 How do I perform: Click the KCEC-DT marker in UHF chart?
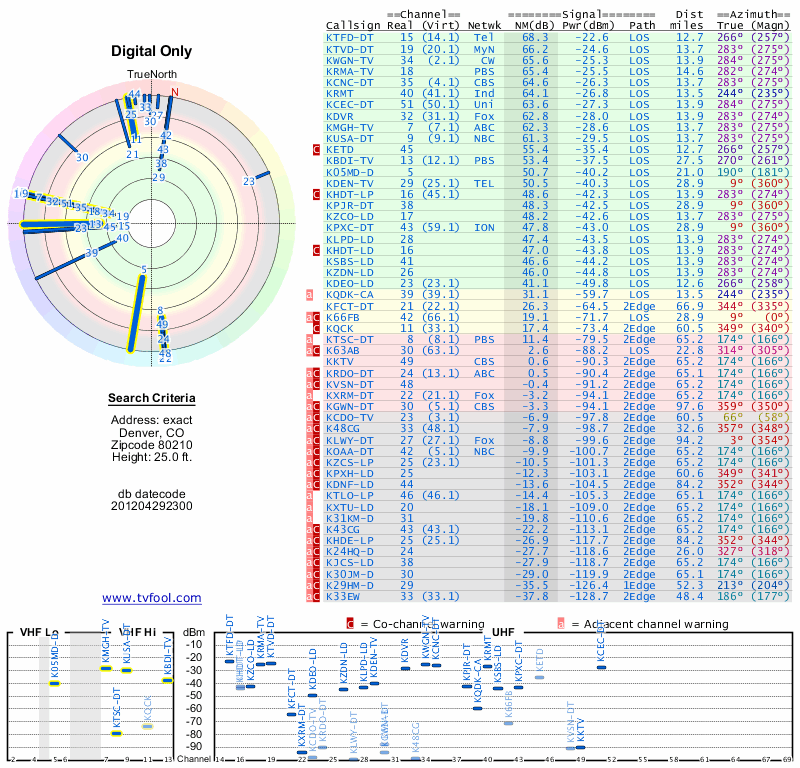(x=602, y=667)
